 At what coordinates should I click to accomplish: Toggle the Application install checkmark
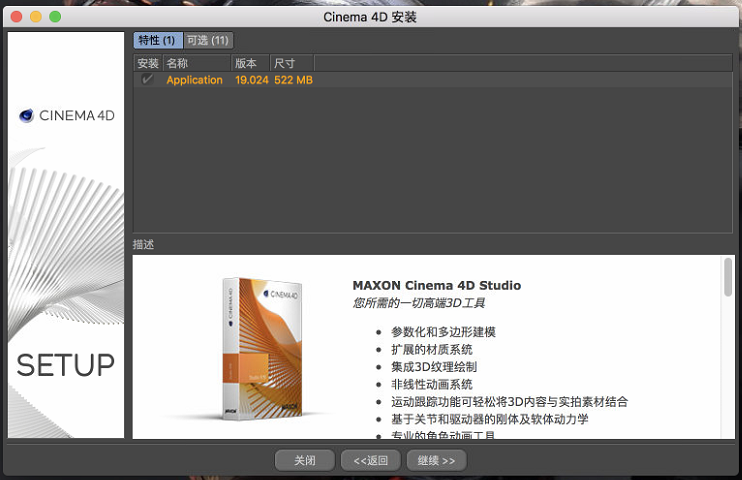pyautogui.click(x=147, y=79)
